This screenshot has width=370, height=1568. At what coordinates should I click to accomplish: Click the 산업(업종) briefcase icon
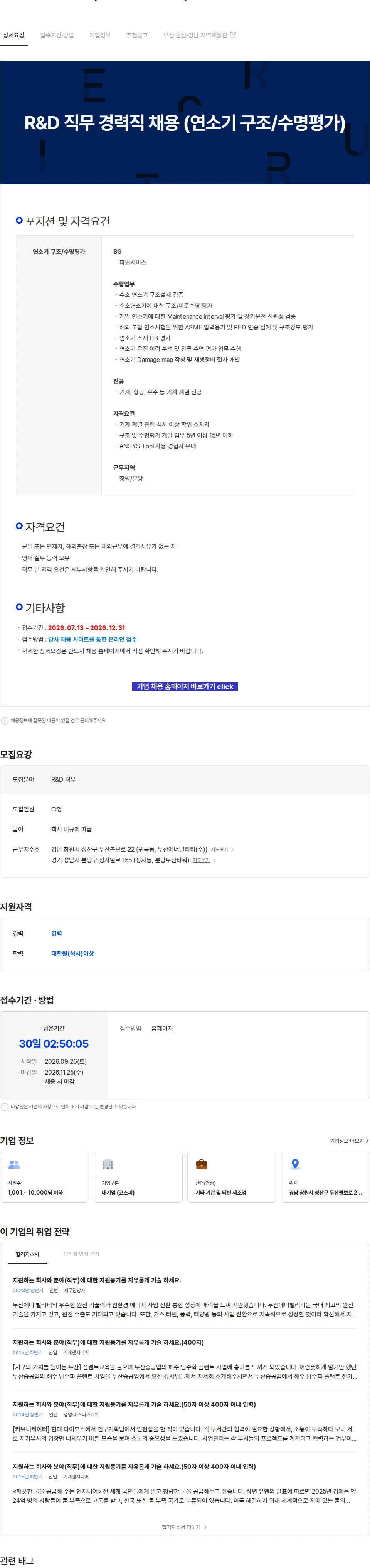pos(202,1164)
